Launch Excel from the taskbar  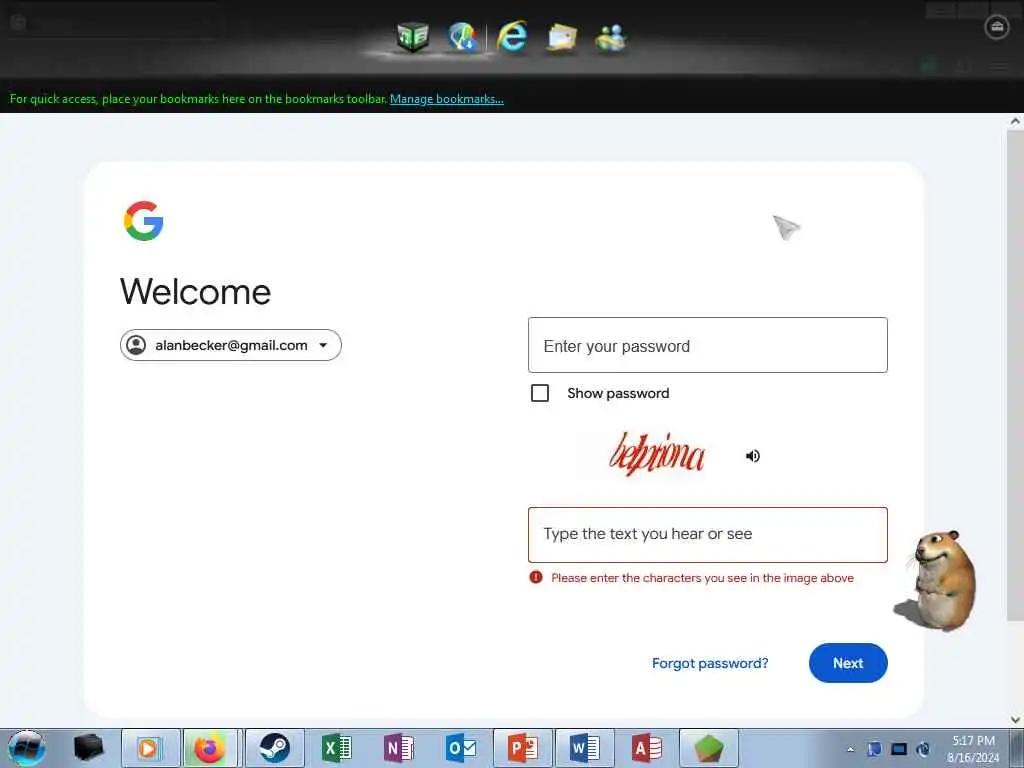337,748
